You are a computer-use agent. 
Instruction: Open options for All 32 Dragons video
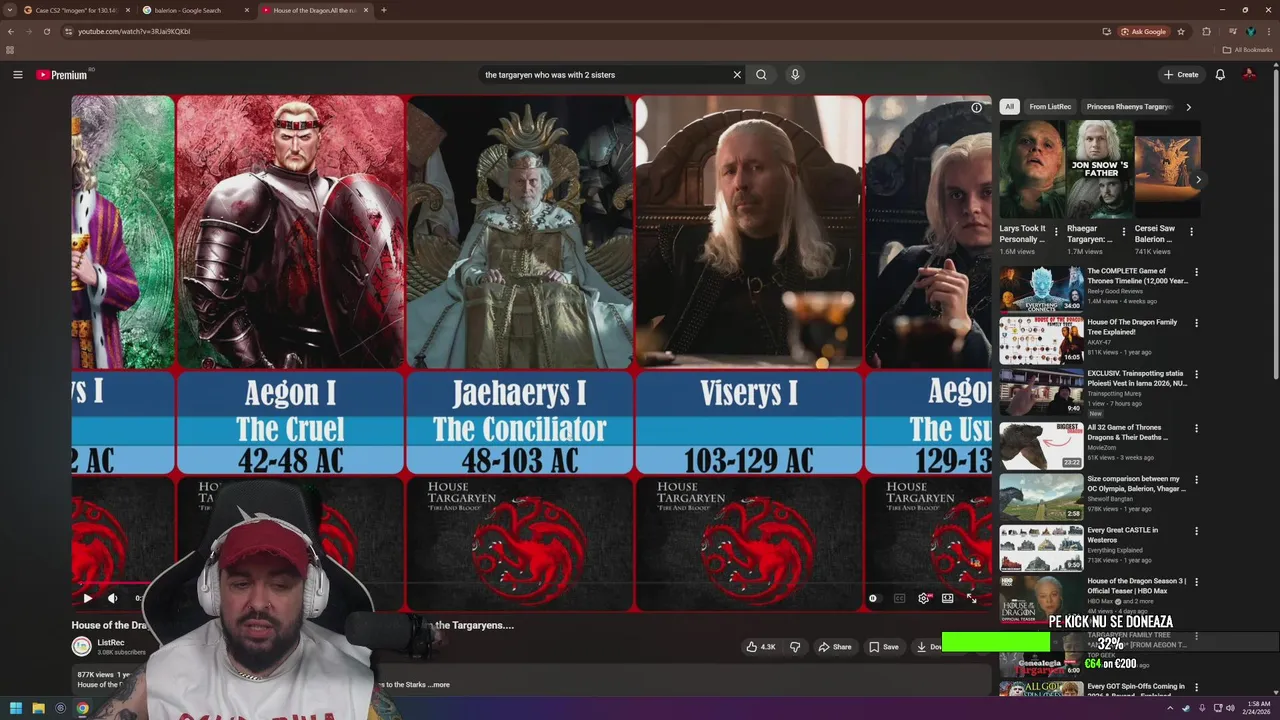(x=1196, y=429)
